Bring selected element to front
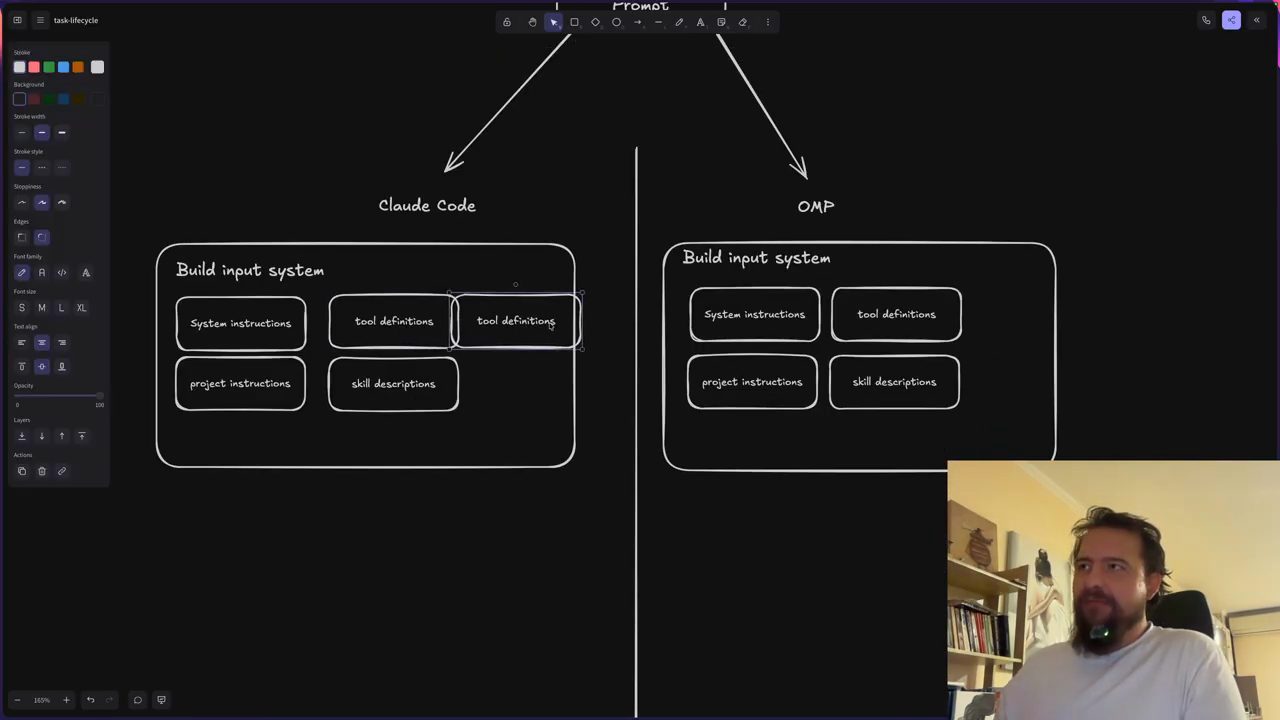Image resolution: width=1280 pixels, height=720 pixels. [82, 436]
